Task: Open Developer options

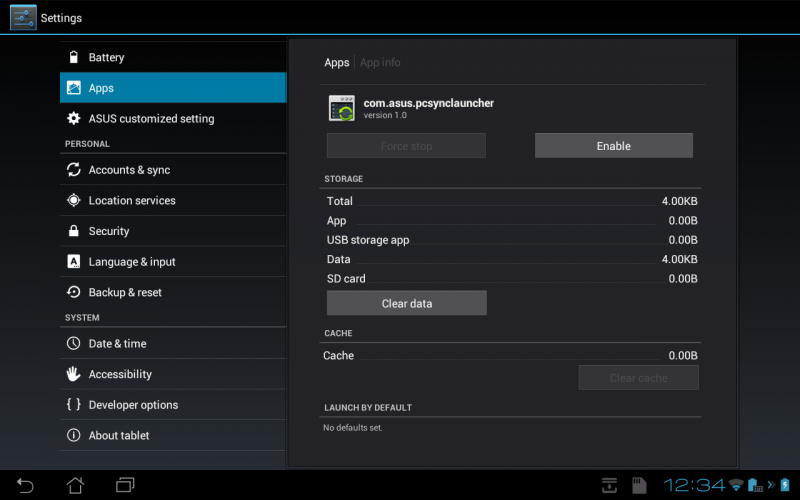Action: coord(173,405)
